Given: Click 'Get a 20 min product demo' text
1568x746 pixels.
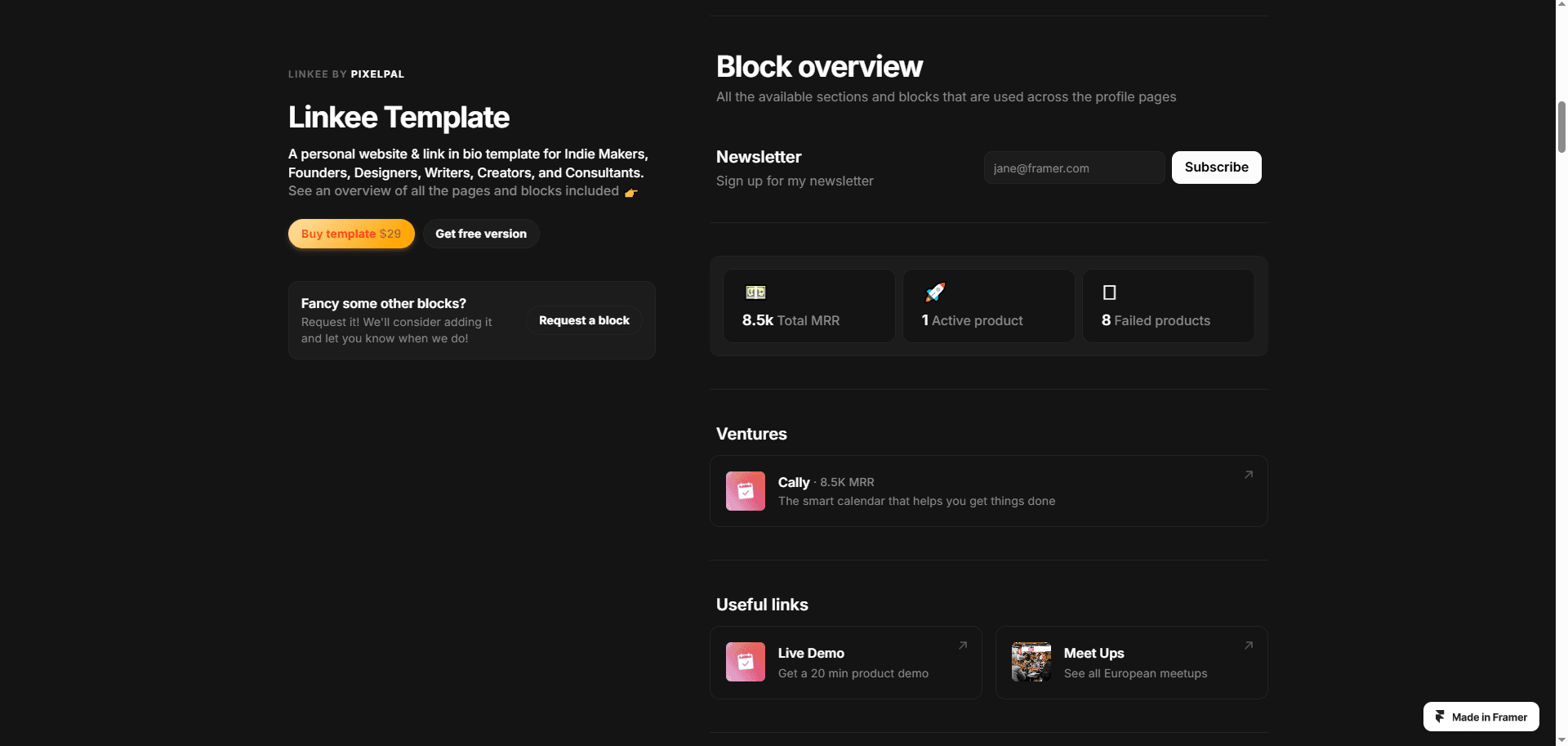Looking at the screenshot, I should [853, 673].
